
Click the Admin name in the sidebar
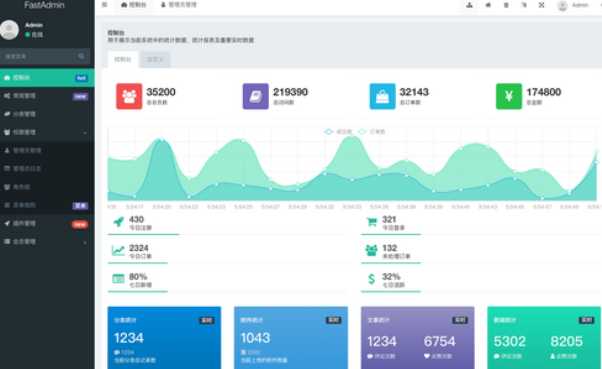coord(34,25)
